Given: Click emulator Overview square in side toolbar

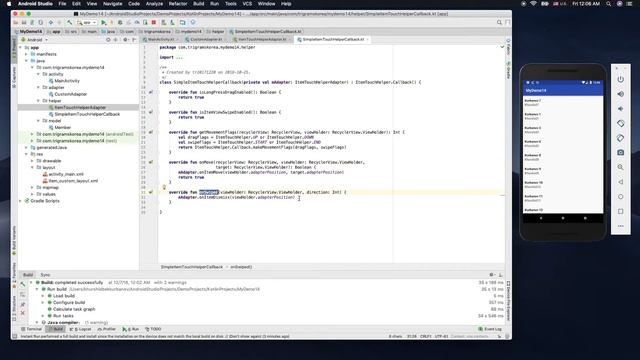Looking at the screenshot, I should pyautogui.click(x=620, y=211).
